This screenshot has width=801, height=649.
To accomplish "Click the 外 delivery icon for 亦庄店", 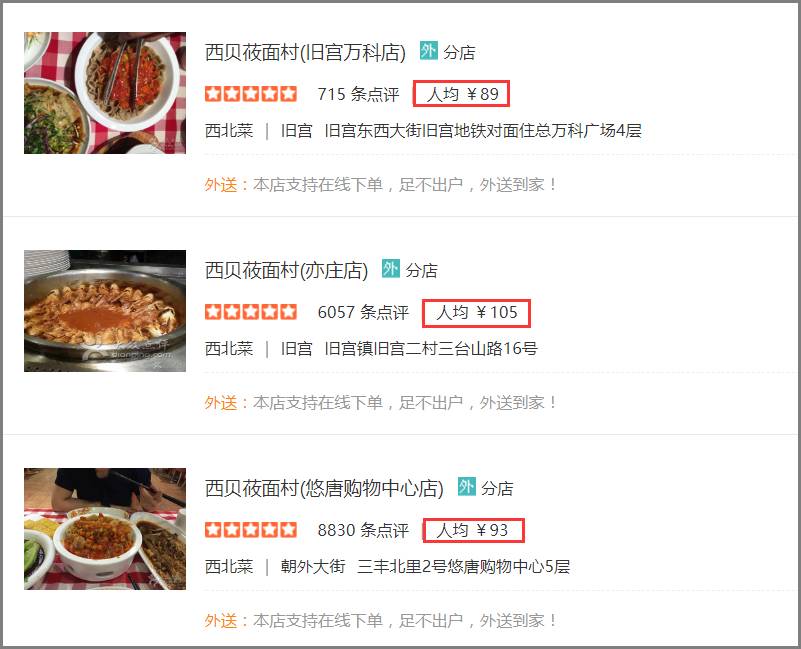I will (x=391, y=268).
